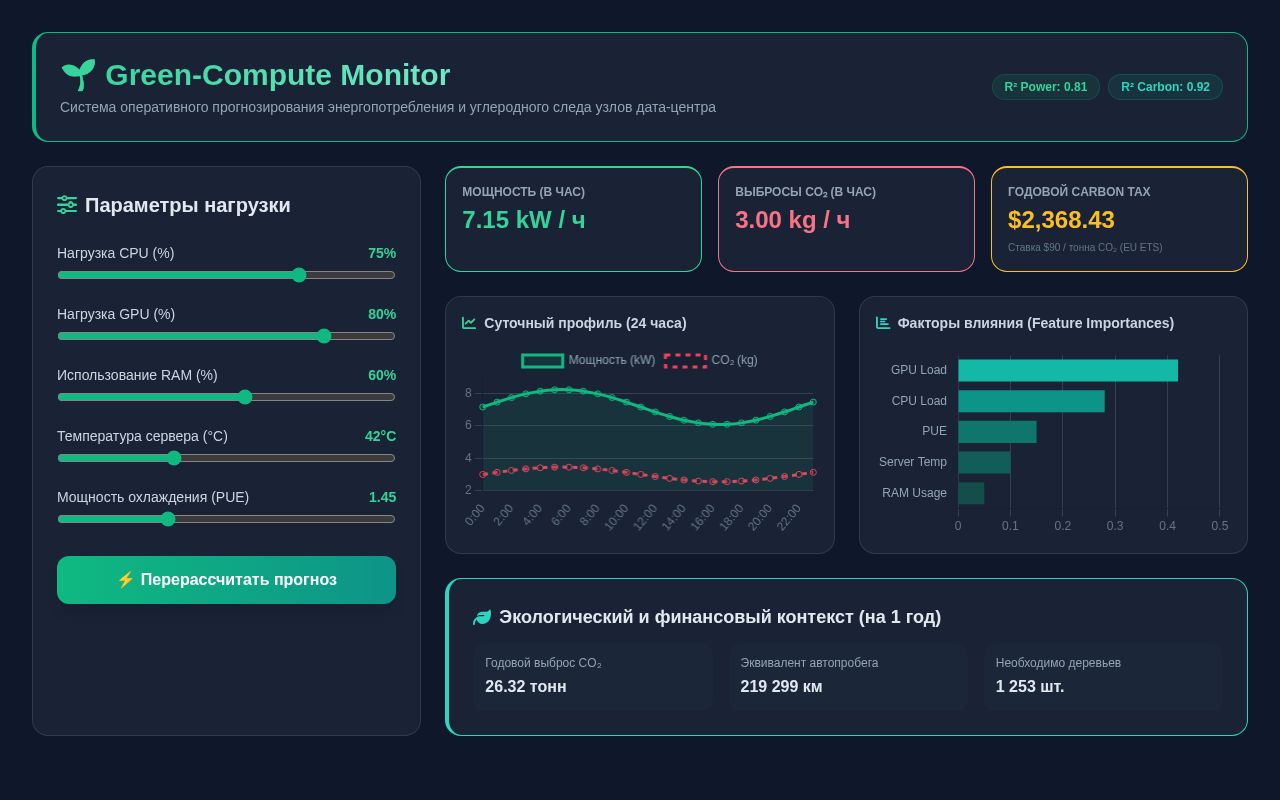The width and height of the screenshot is (1280, 800).
Task: Click the RAM Usage bar in chart
Action: (971, 493)
